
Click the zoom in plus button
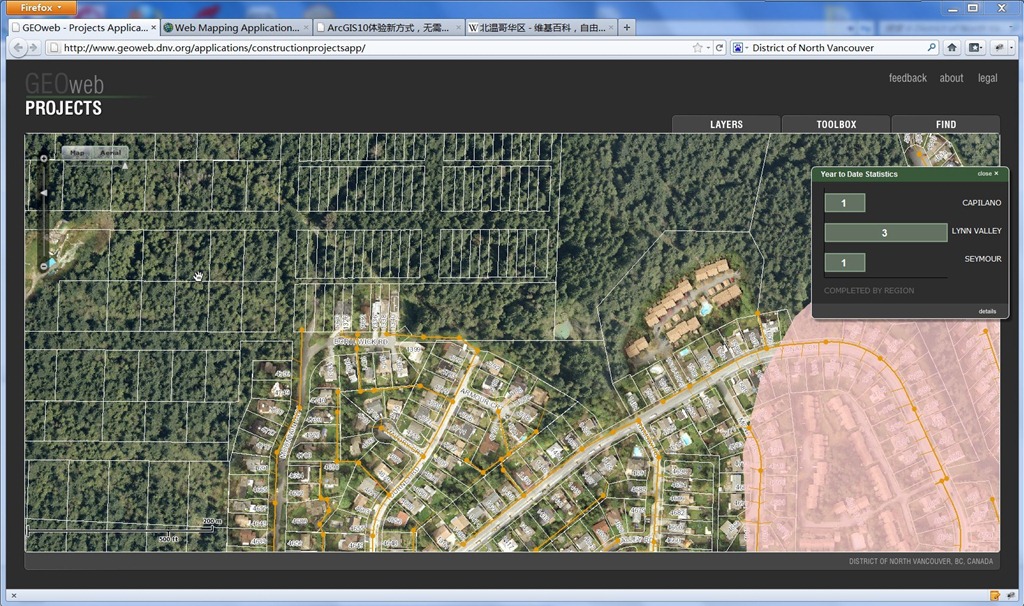[x=44, y=158]
